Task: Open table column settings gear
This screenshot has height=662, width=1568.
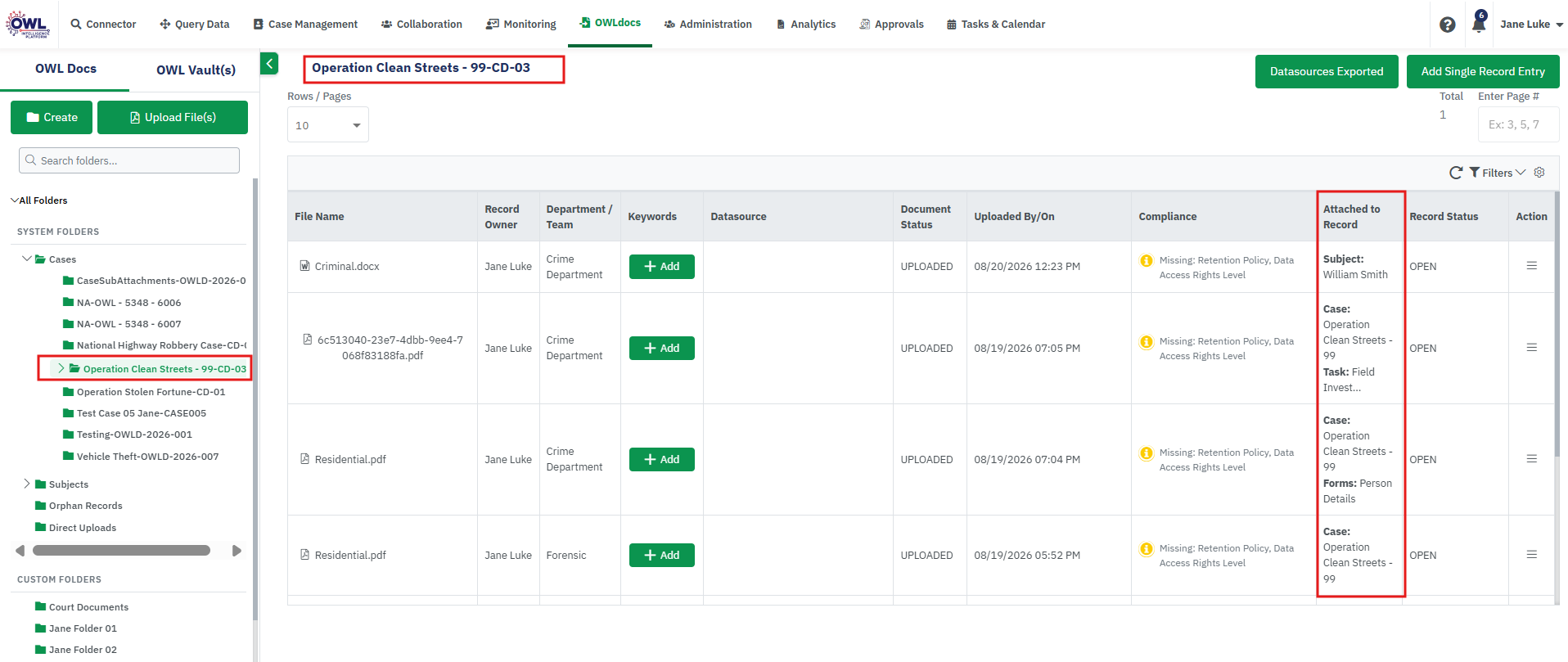Action: coord(1539,173)
